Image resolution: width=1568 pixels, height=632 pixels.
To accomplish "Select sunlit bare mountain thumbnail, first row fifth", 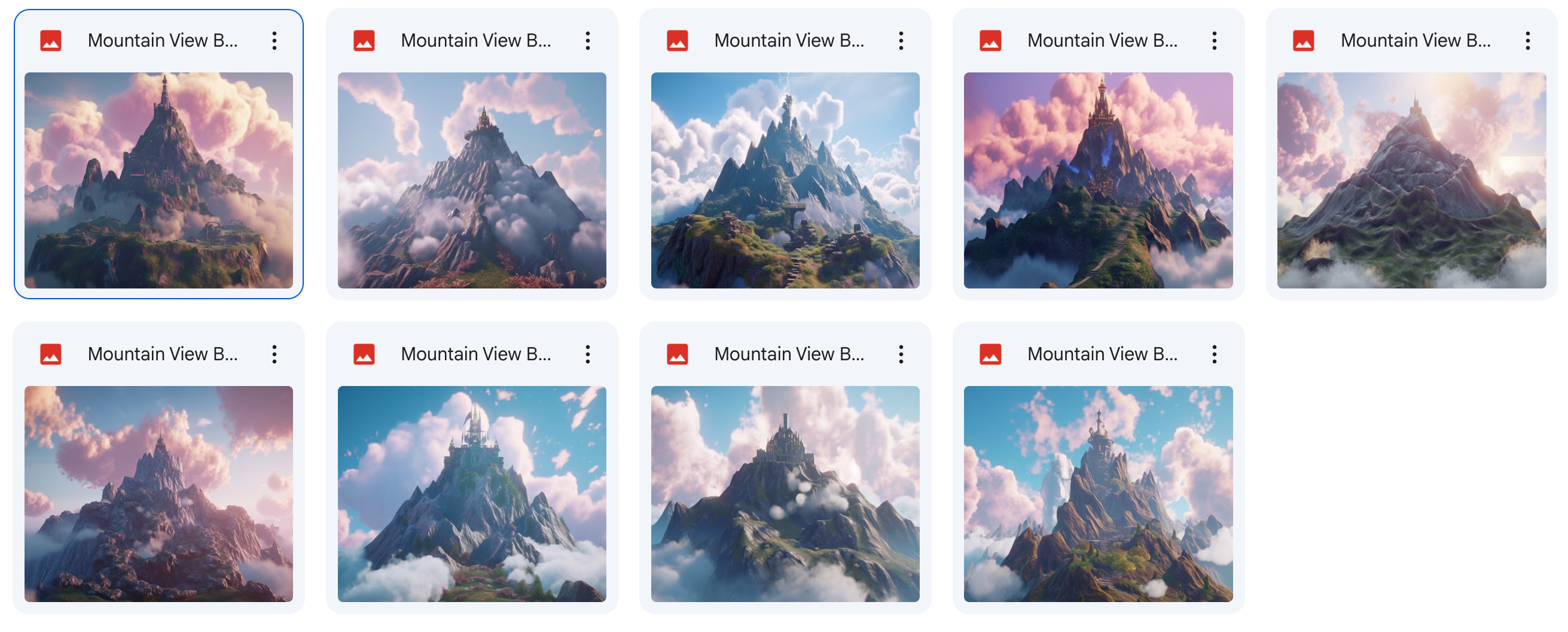I will [1411, 180].
